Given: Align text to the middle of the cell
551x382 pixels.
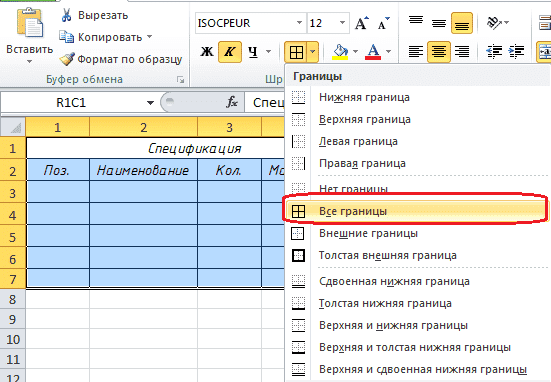Looking at the screenshot, I should click(x=439, y=23).
